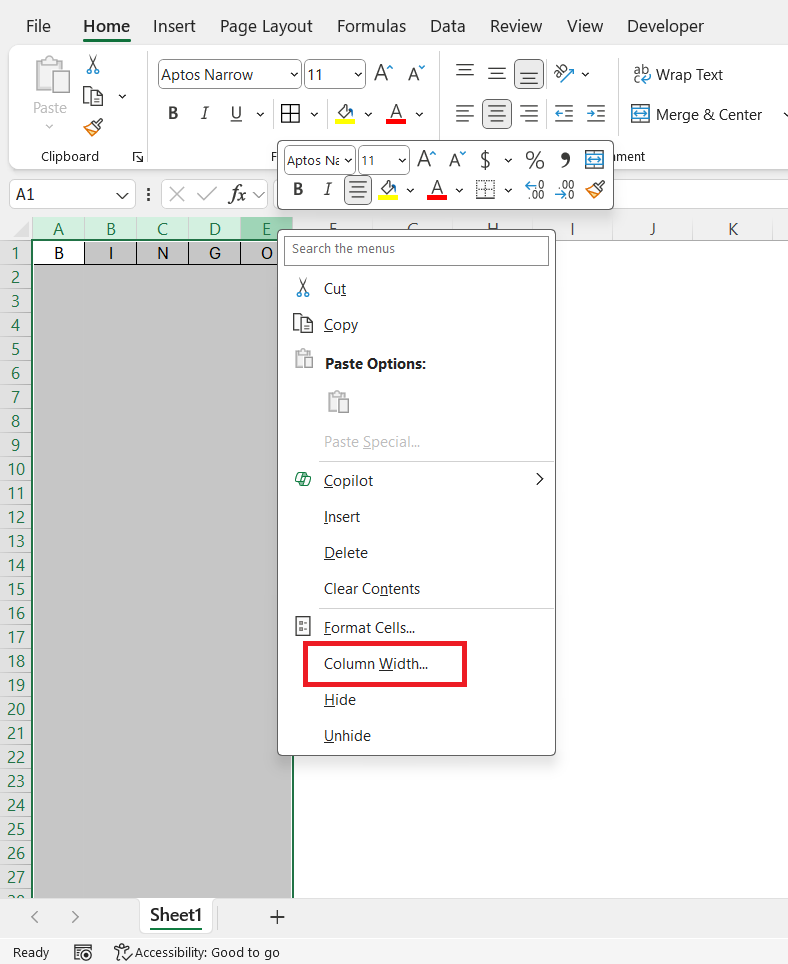Image resolution: width=788 pixels, height=964 pixels.
Task: Toggle ribbon Bold formatting
Action: (173, 114)
